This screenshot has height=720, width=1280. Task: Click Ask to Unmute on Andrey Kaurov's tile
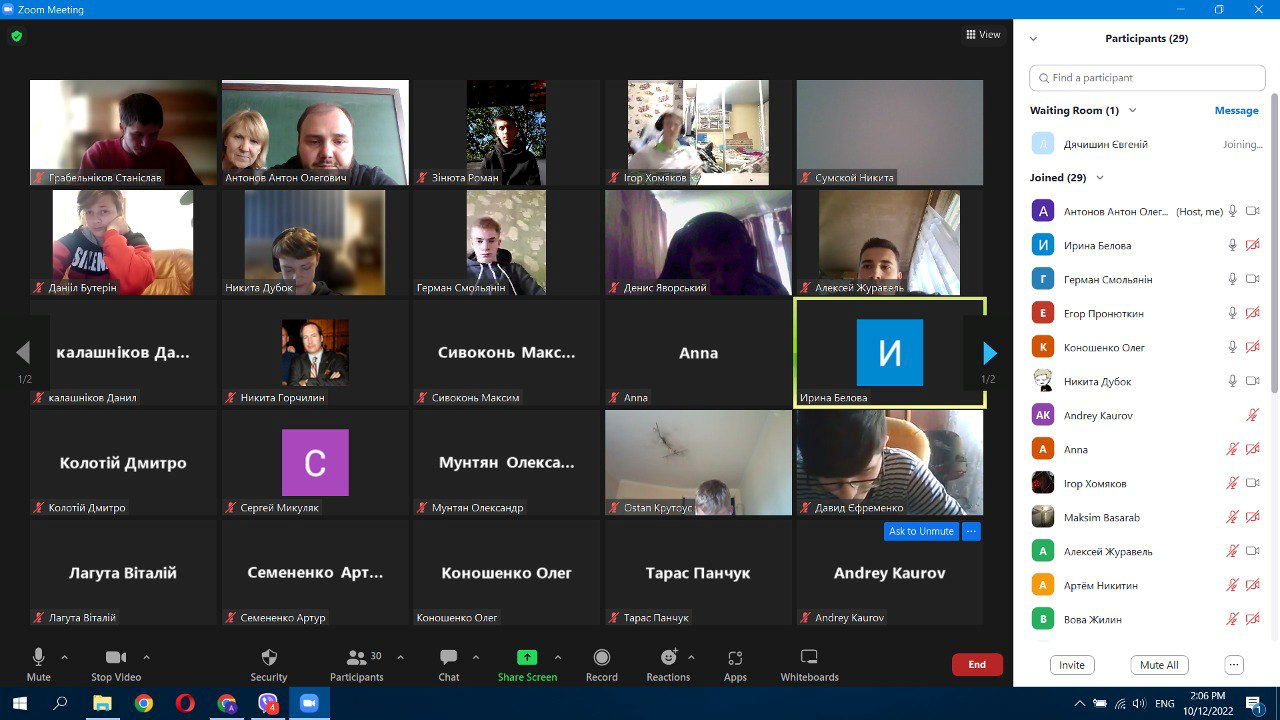(922, 531)
